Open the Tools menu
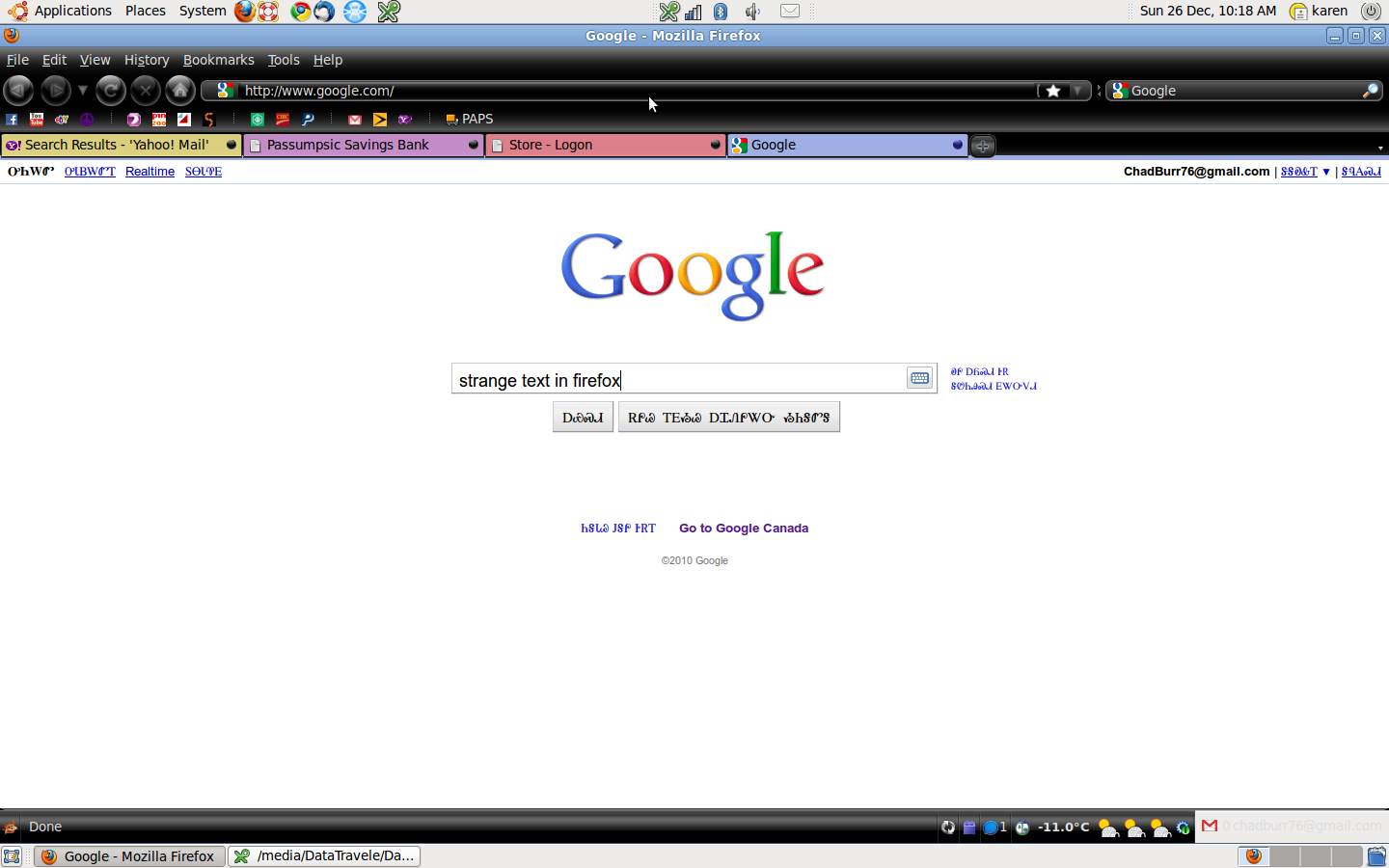Screen dimensions: 1389x868 pyautogui.click(x=284, y=60)
